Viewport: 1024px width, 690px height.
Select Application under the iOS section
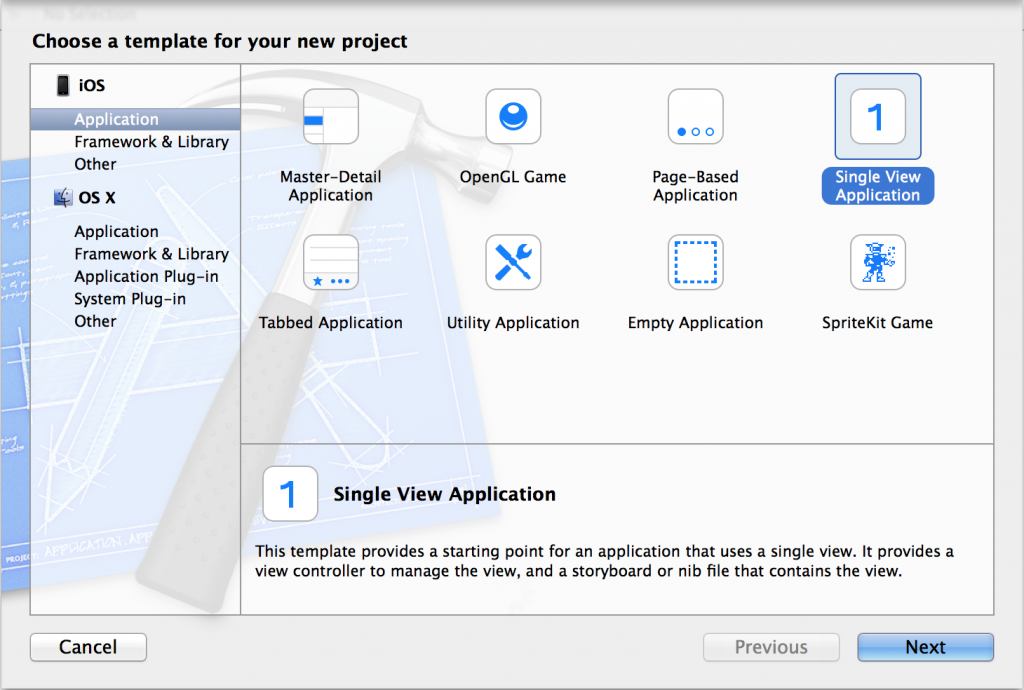point(116,119)
